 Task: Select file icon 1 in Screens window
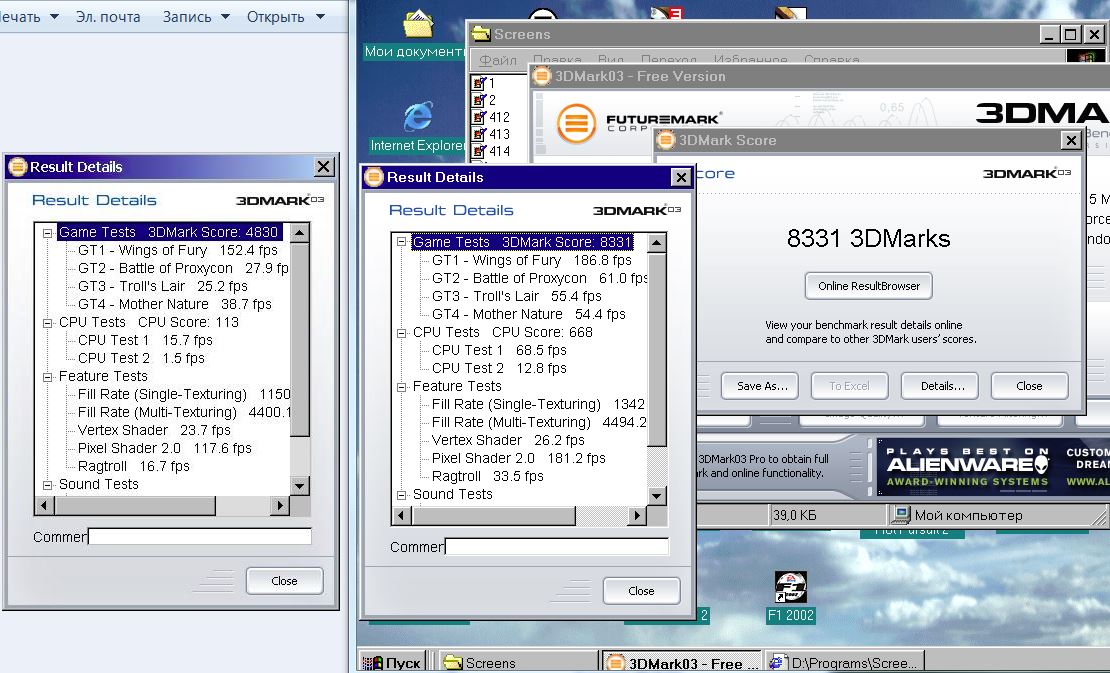pyautogui.click(x=480, y=83)
